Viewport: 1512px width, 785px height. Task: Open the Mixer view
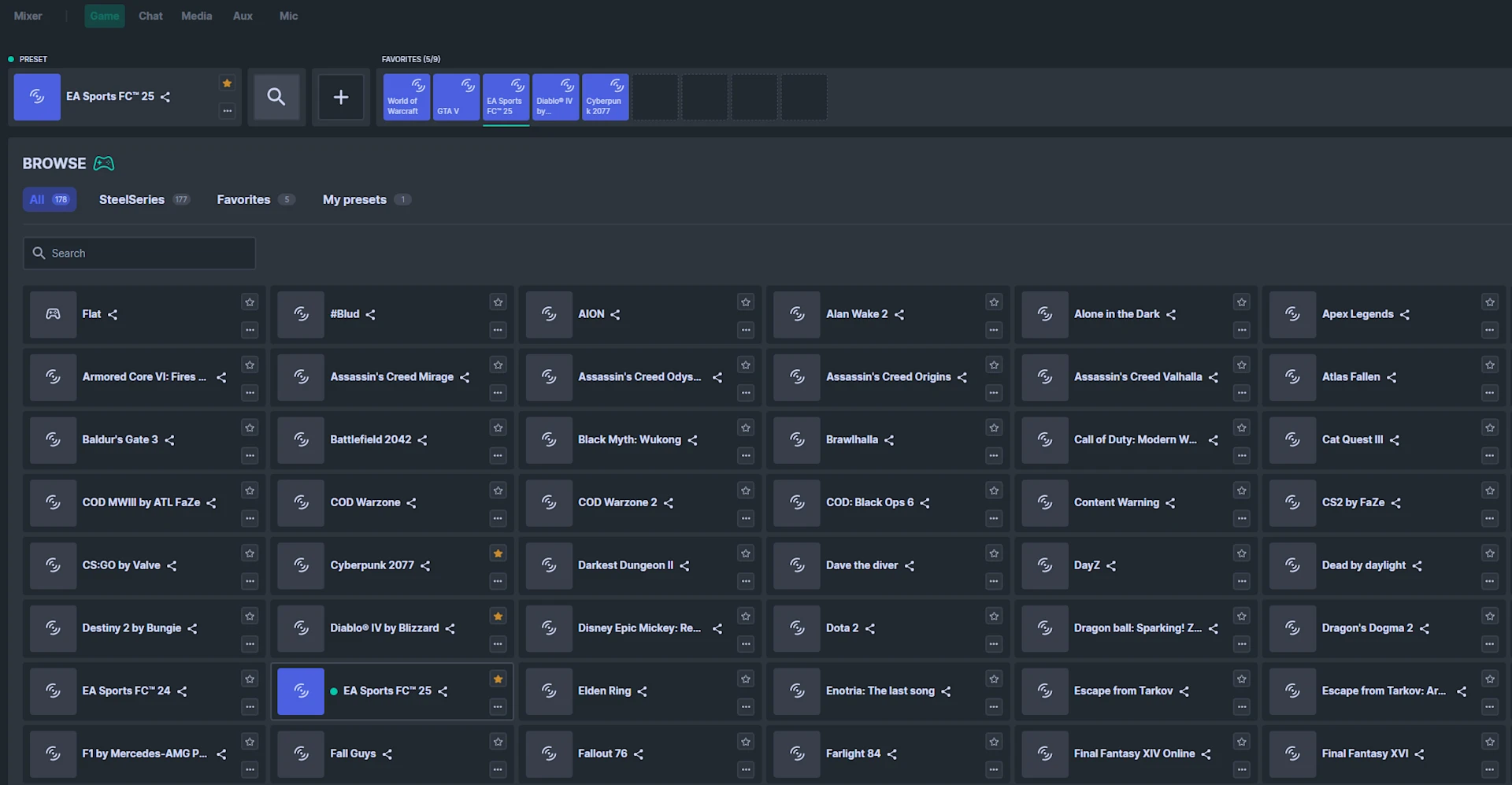(x=28, y=16)
